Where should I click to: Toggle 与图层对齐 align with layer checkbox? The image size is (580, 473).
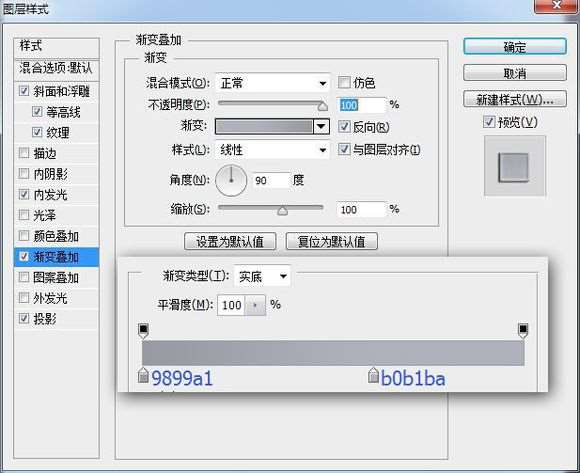(x=344, y=149)
